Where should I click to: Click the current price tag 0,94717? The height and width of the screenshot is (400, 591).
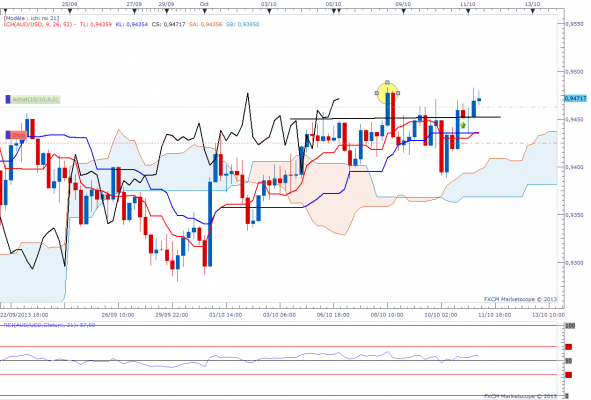pos(576,98)
